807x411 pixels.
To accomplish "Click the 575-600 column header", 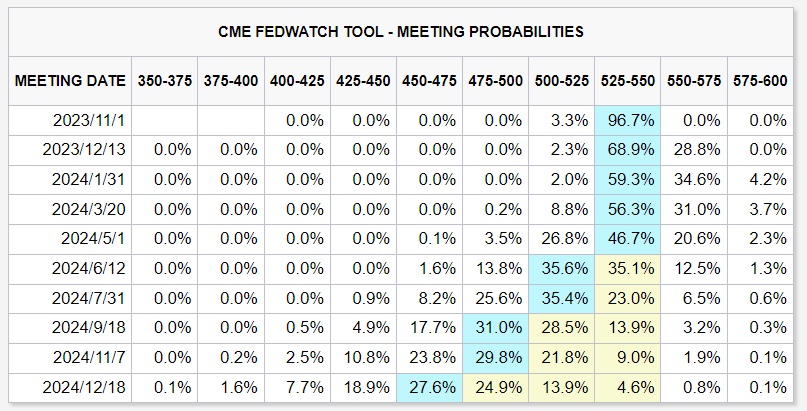I will [760, 80].
